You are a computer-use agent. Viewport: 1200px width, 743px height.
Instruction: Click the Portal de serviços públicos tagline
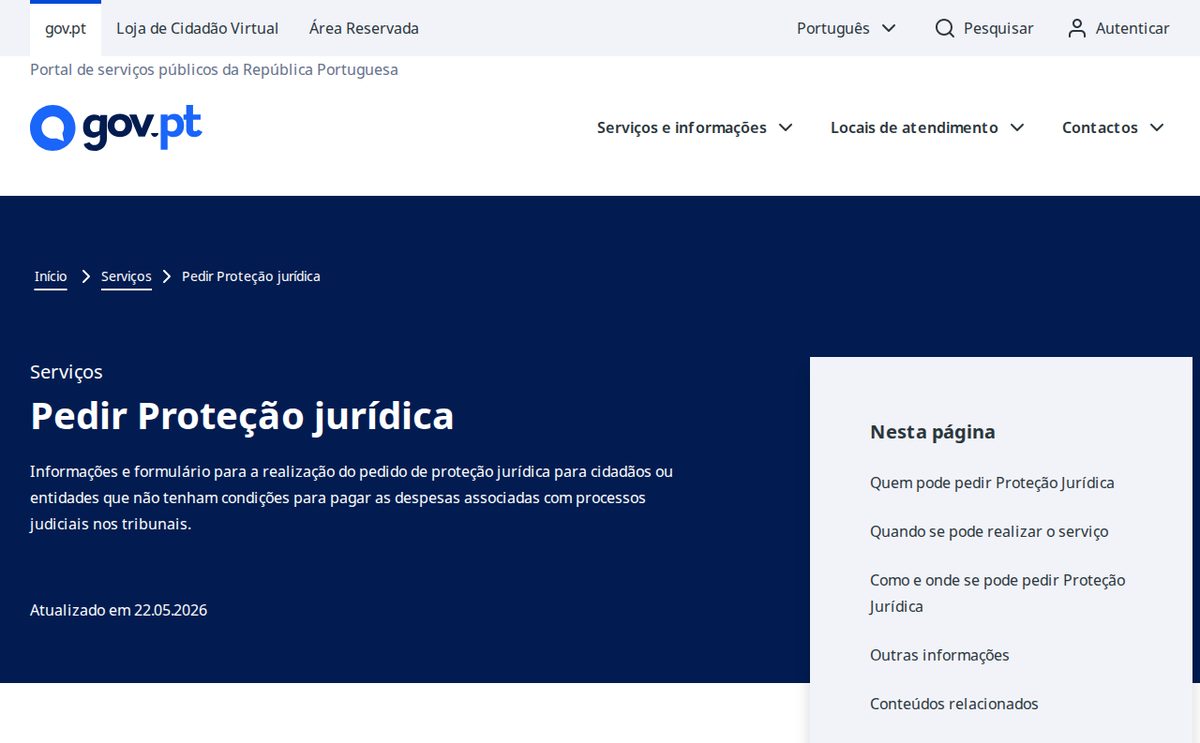(214, 70)
